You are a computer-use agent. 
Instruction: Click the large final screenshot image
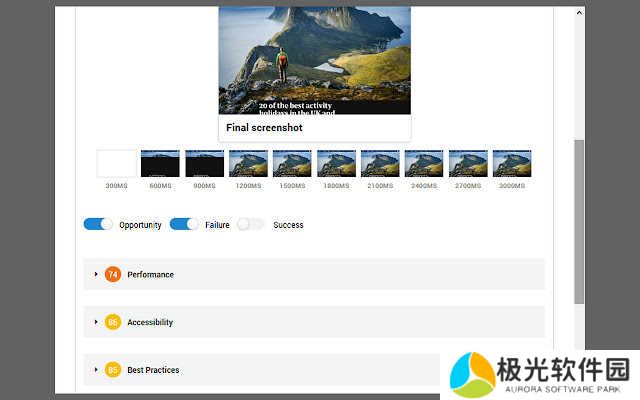tap(314, 60)
